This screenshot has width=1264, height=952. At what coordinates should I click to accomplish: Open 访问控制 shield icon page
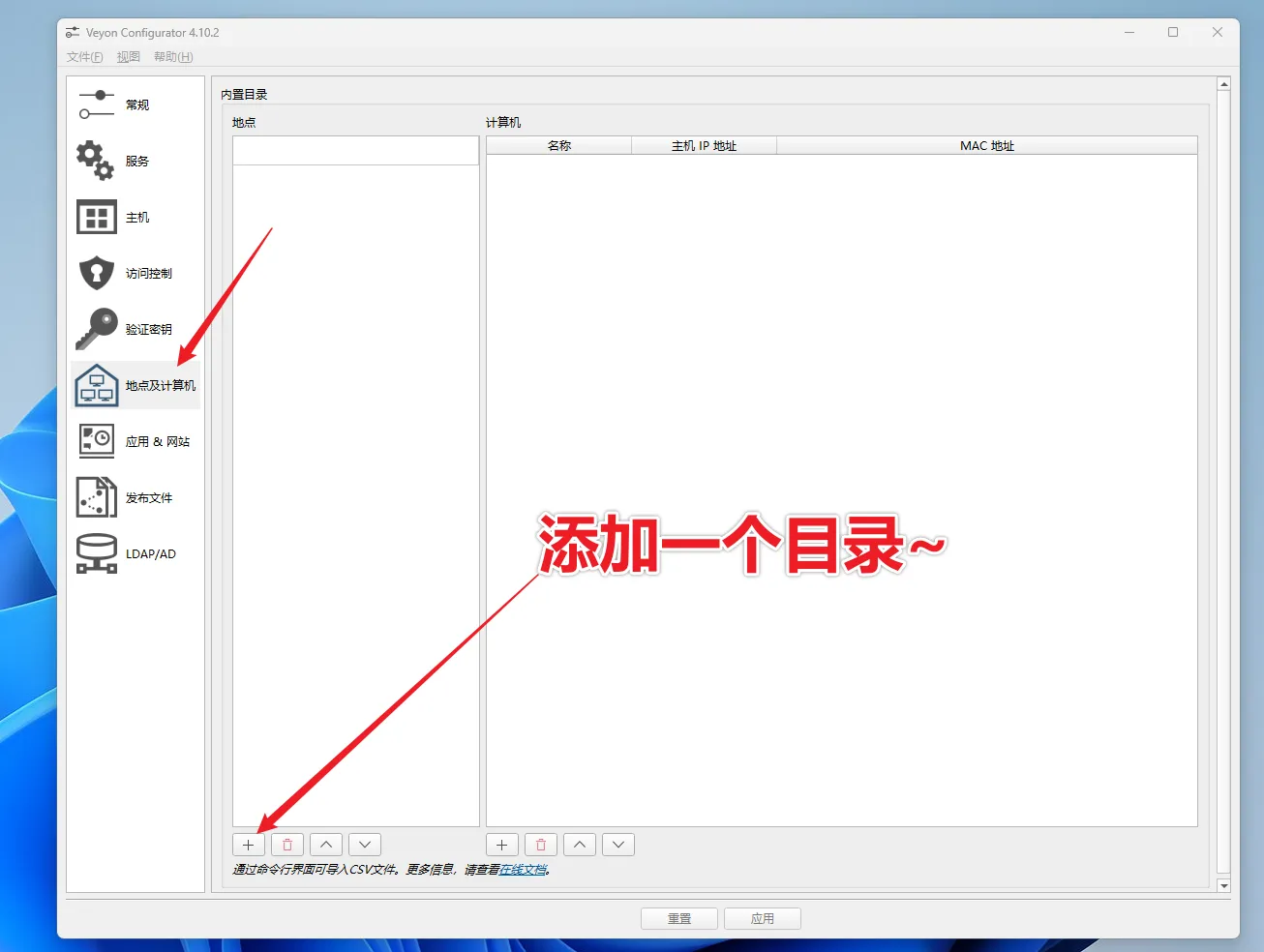pyautogui.click(x=96, y=273)
